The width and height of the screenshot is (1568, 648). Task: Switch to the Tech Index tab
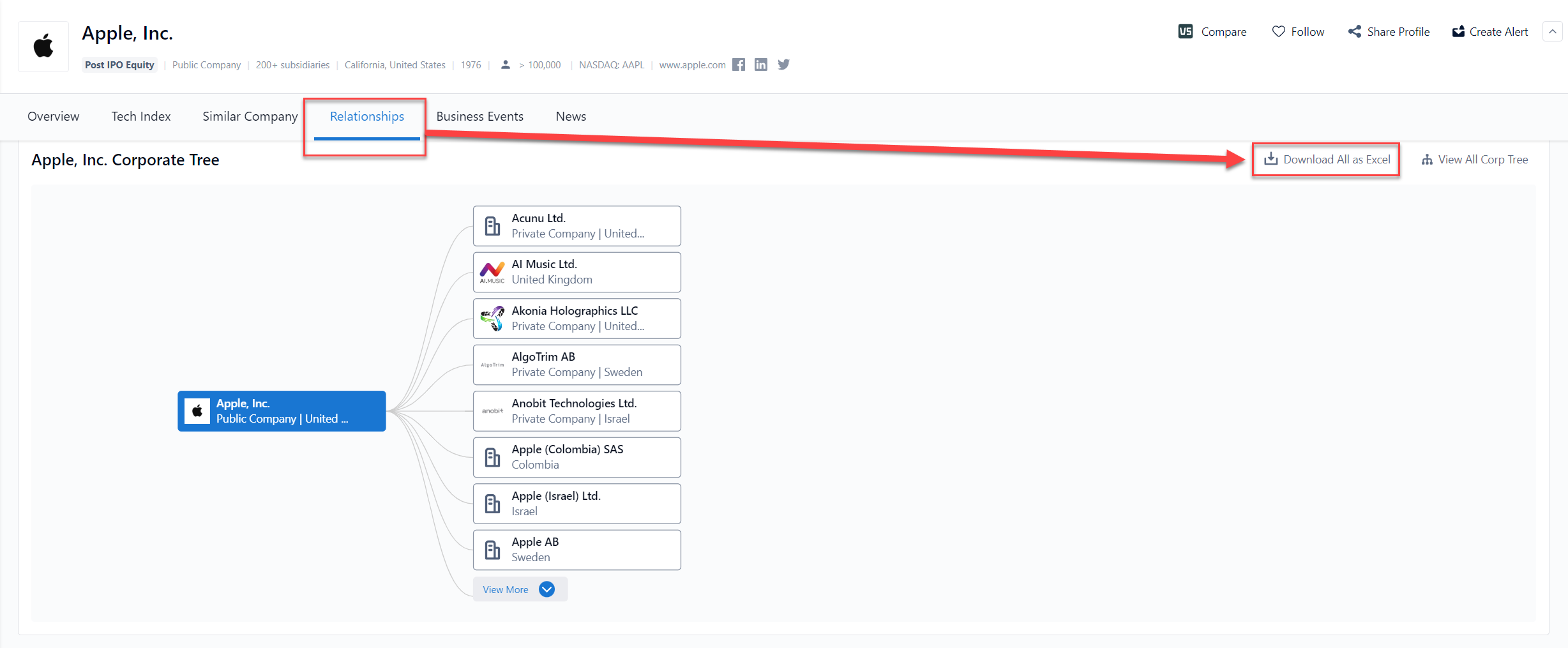[141, 116]
